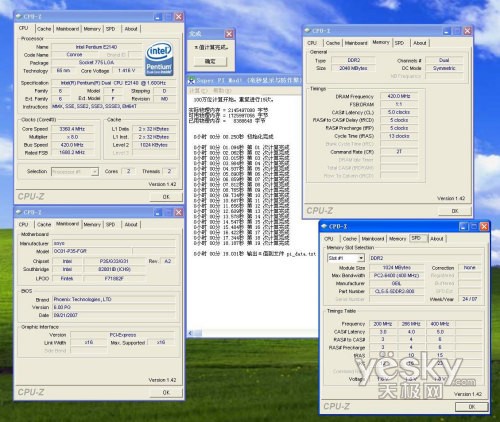Select CPU tab in CPU-Z motherboard window
The height and width of the screenshot is (422, 500).
tap(23, 225)
